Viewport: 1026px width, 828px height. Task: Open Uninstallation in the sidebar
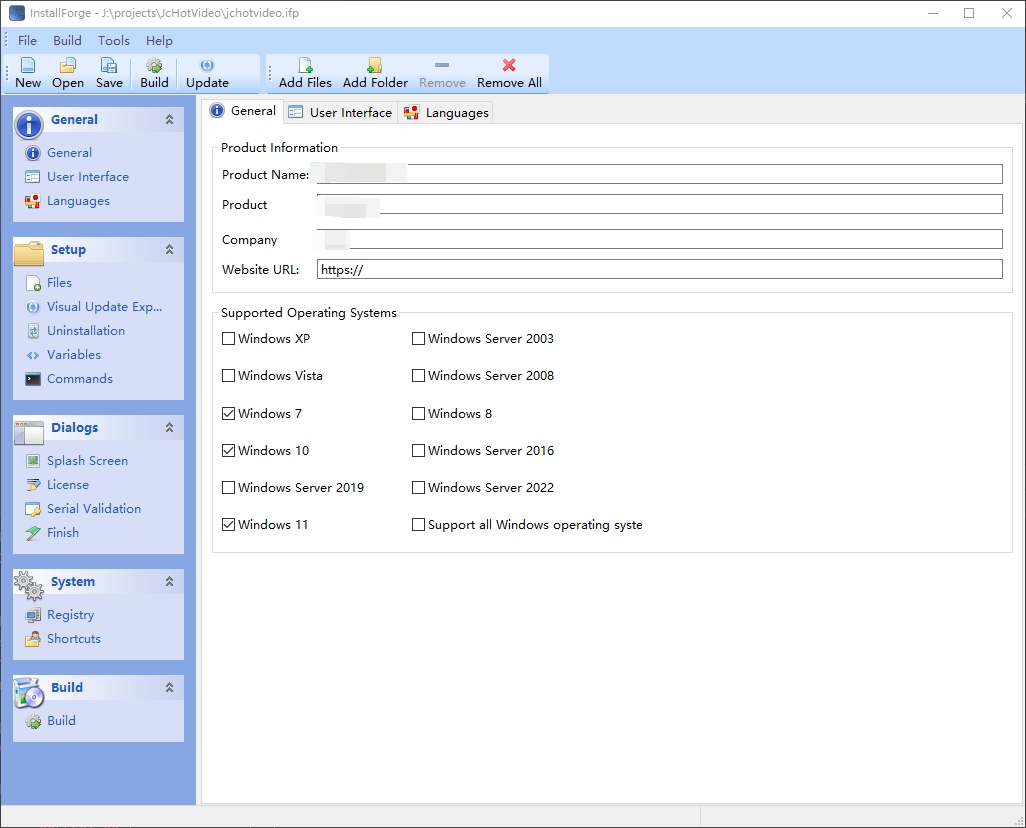[75, 331]
